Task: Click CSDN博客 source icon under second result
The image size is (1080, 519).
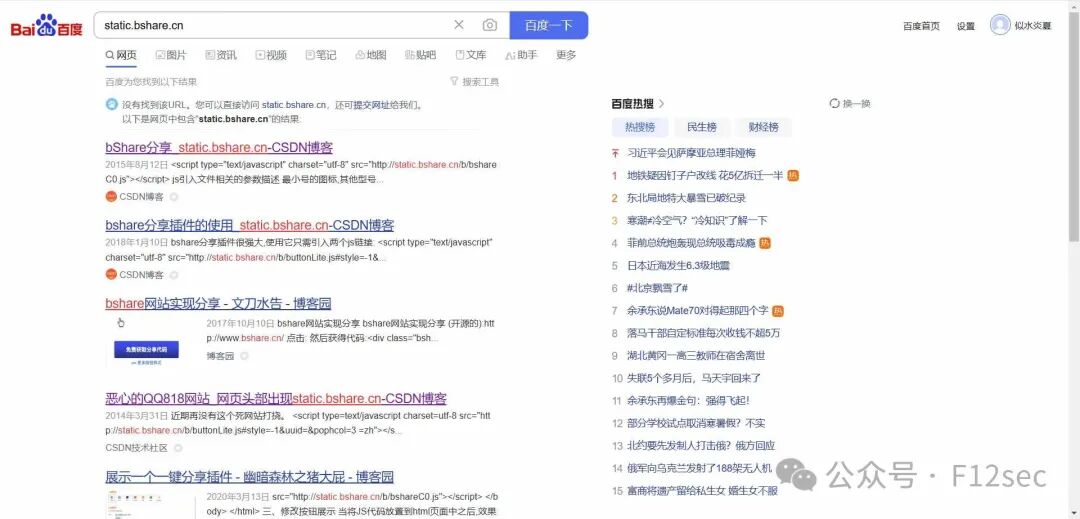Action: [x=111, y=275]
